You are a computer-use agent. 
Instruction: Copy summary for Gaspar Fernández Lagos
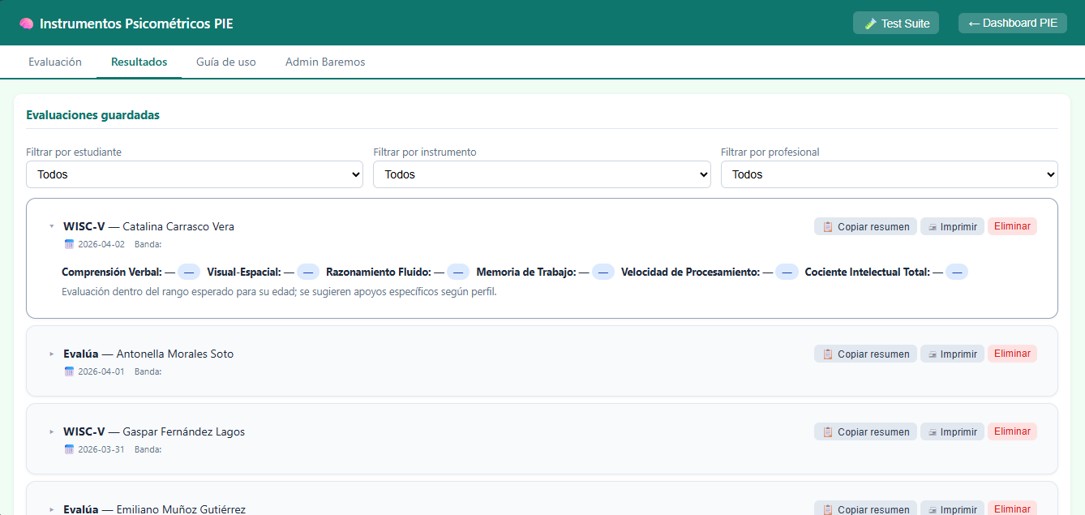pos(865,432)
